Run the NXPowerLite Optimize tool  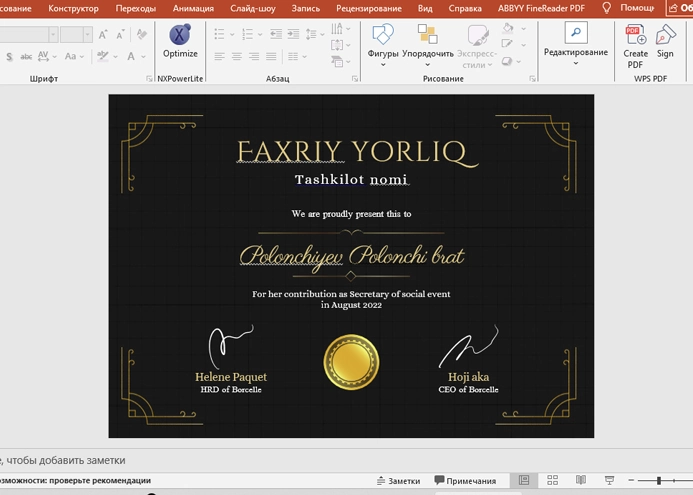coord(180,41)
